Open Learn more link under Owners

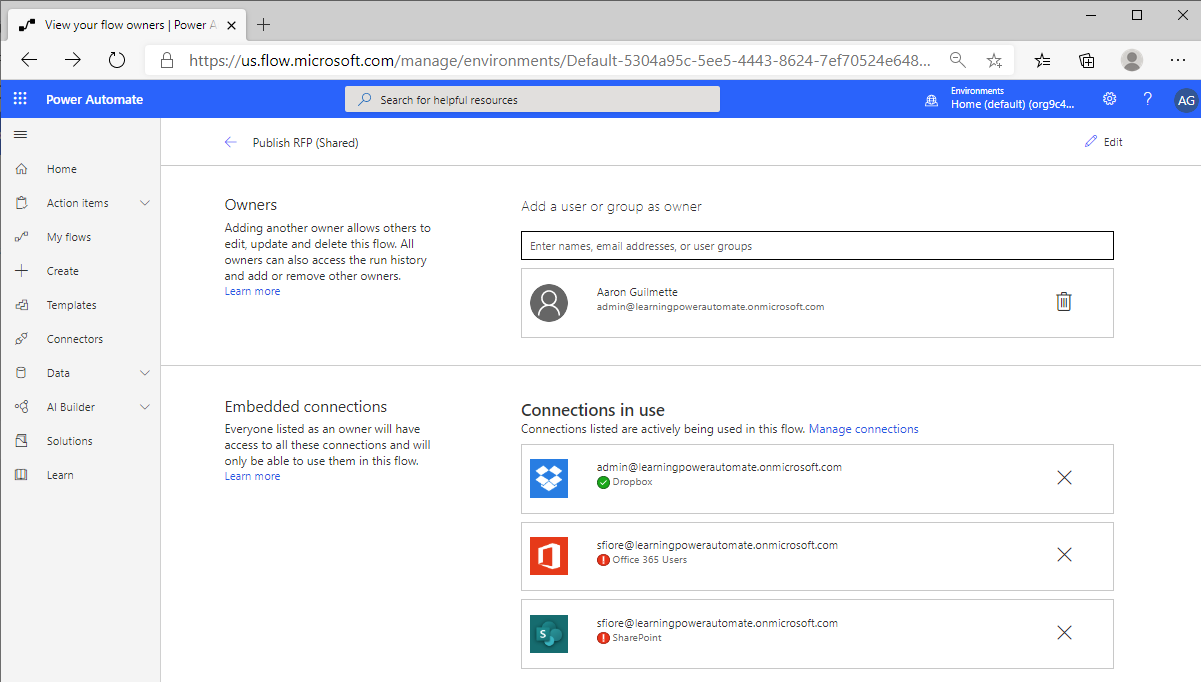click(252, 291)
